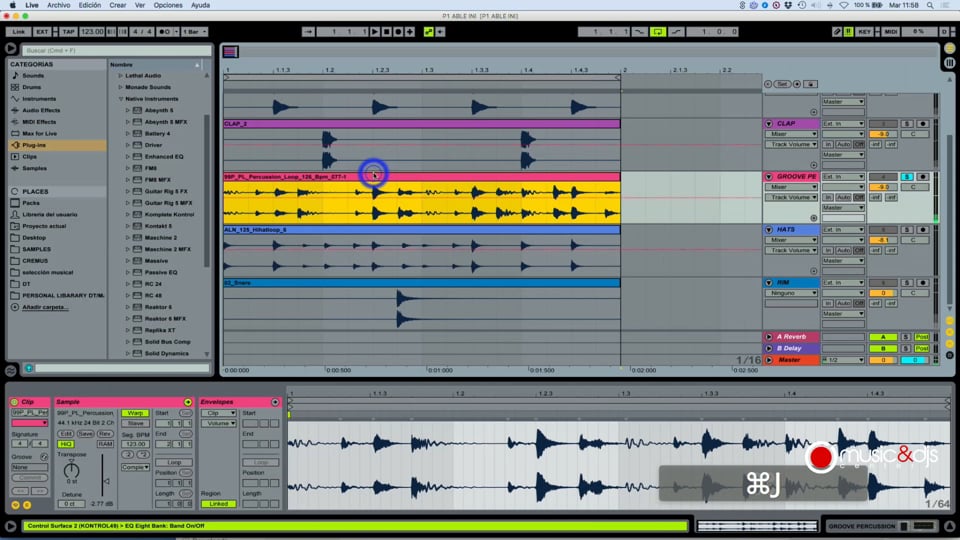This screenshot has height=540, width=960.
Task: Open the Crear menu
Action: (118, 5)
